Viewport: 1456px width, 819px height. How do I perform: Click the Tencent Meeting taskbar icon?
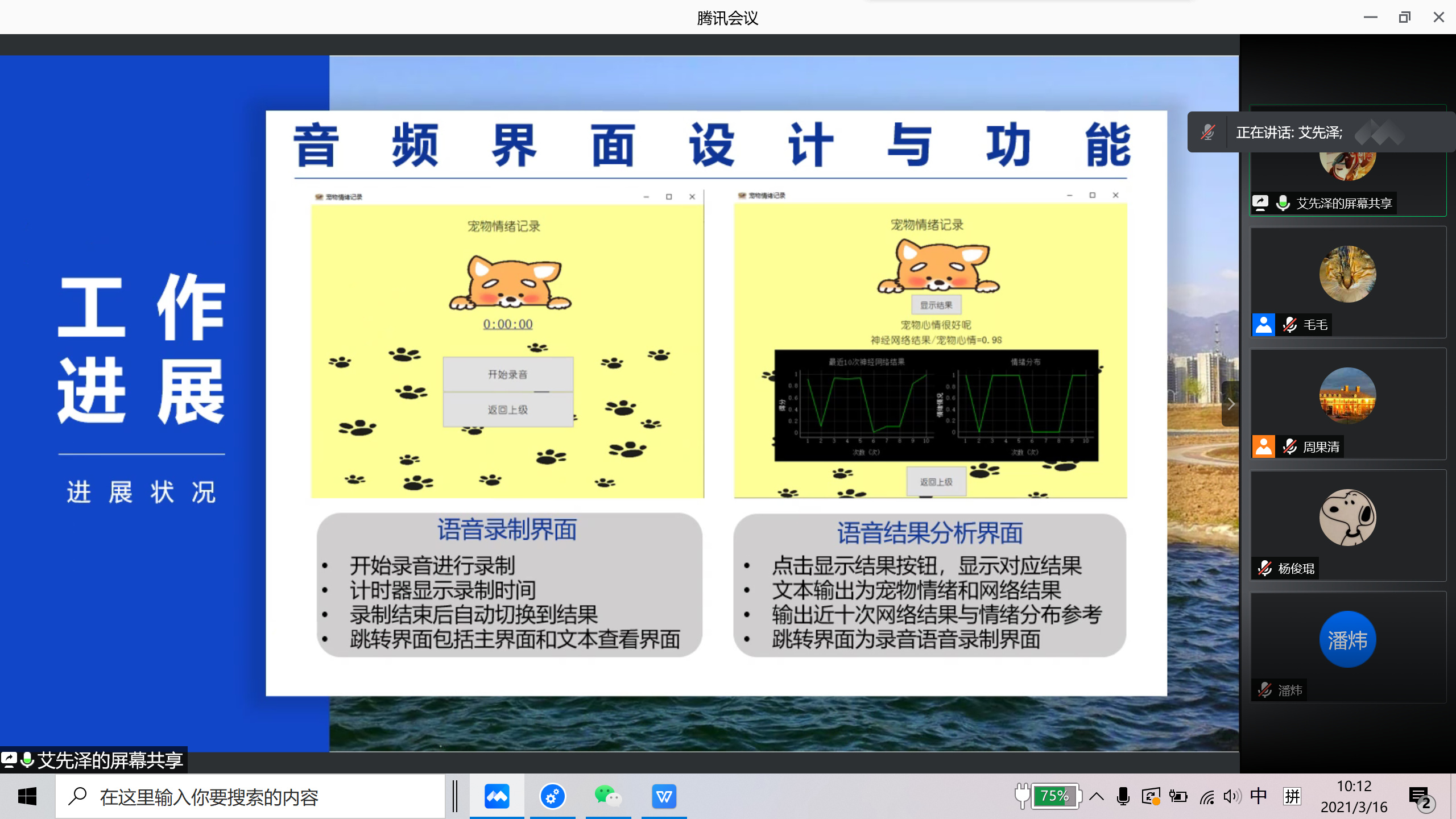click(x=497, y=796)
